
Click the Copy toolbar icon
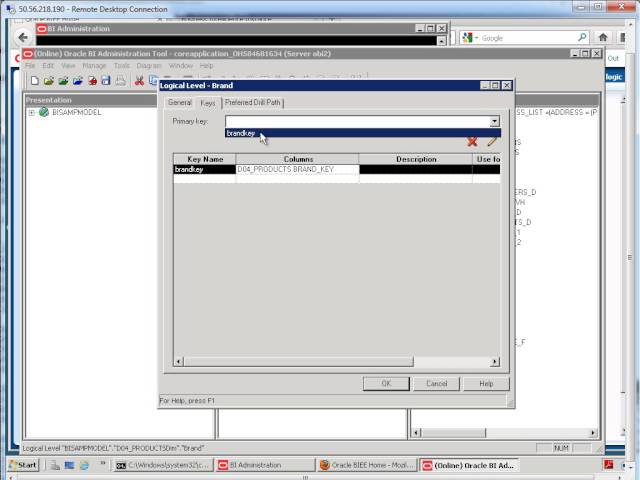point(153,80)
